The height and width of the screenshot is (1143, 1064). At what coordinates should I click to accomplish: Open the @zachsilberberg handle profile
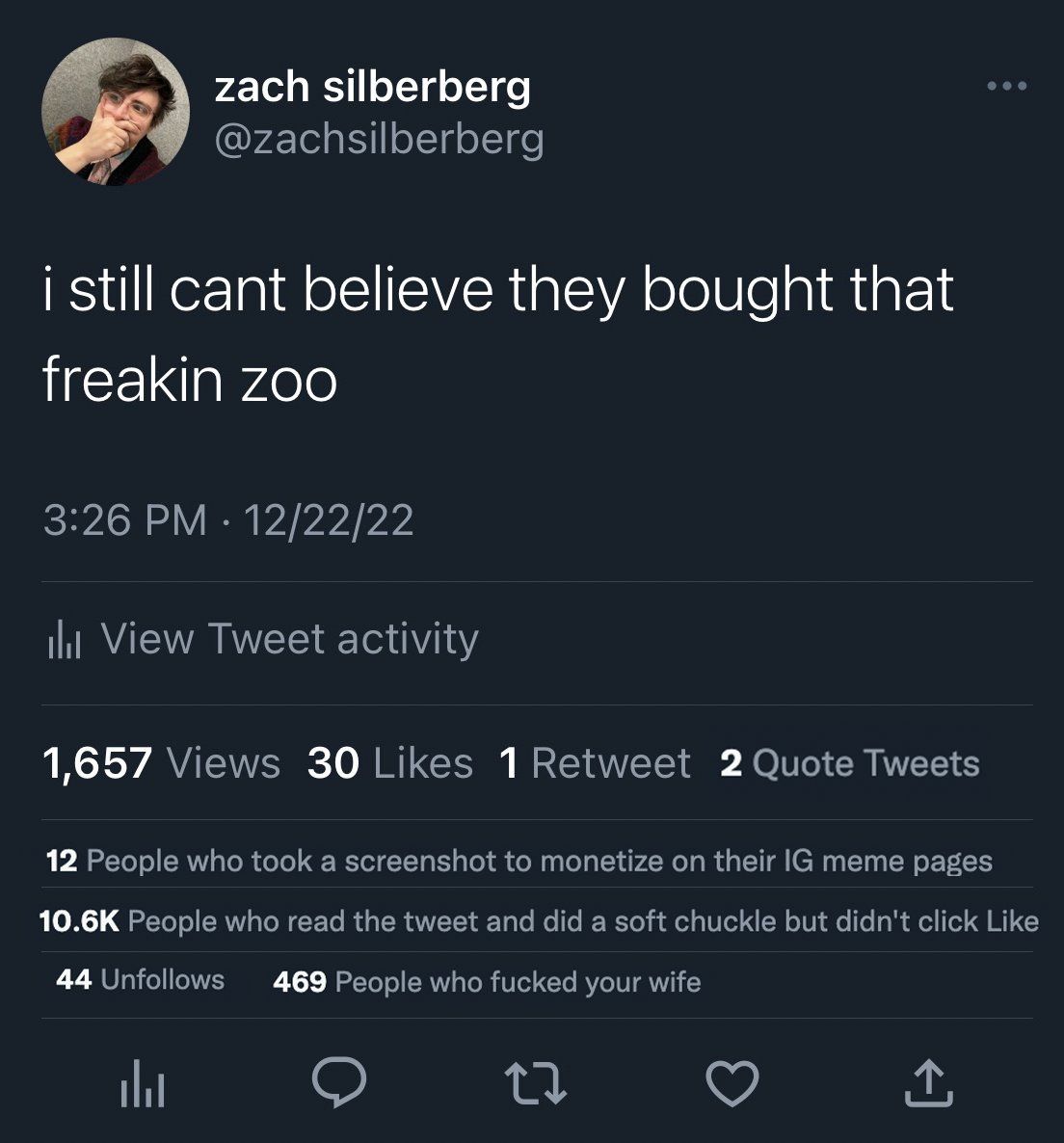(x=379, y=139)
